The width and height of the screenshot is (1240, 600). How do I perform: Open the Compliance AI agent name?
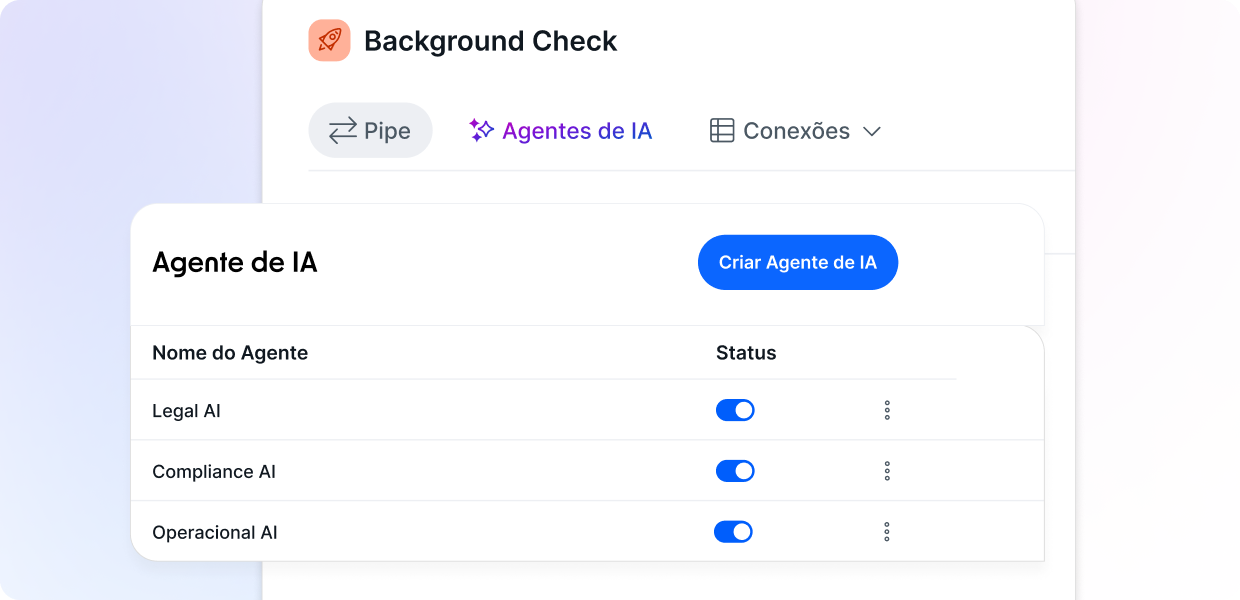click(x=214, y=472)
